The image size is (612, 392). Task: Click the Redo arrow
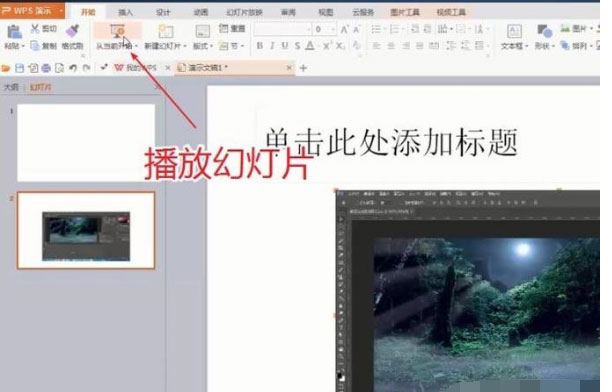(86, 68)
